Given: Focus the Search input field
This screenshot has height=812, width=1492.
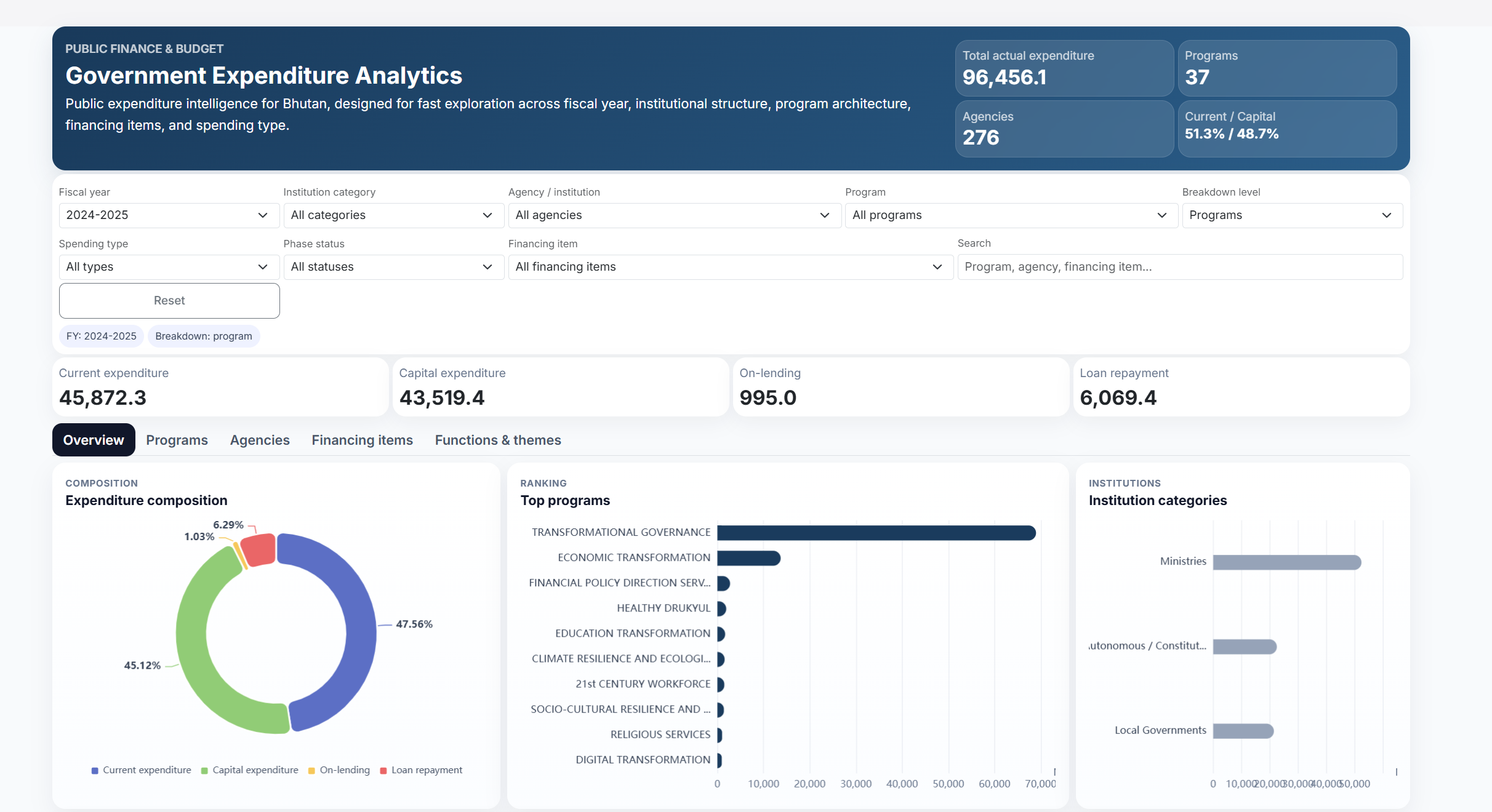Looking at the screenshot, I should point(1179,267).
